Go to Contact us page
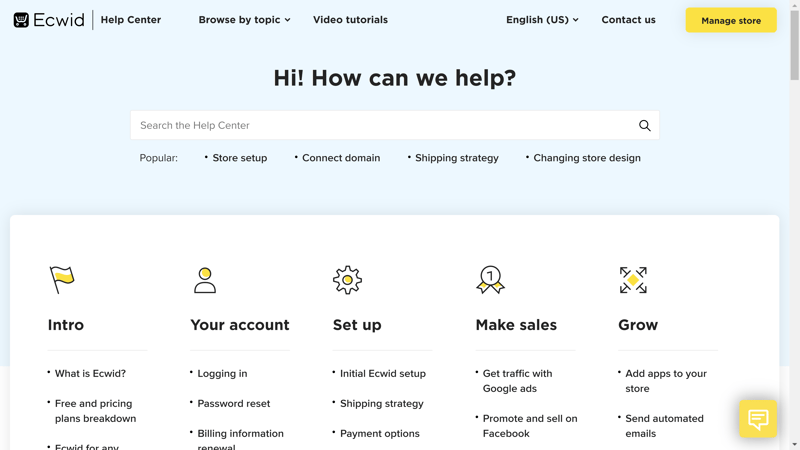The height and width of the screenshot is (450, 800). coord(628,20)
